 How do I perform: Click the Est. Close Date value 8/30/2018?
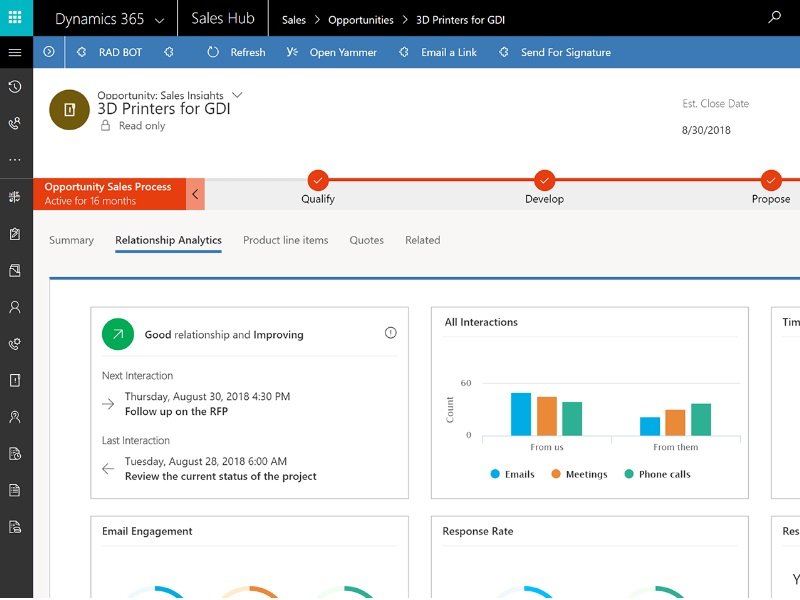click(706, 130)
